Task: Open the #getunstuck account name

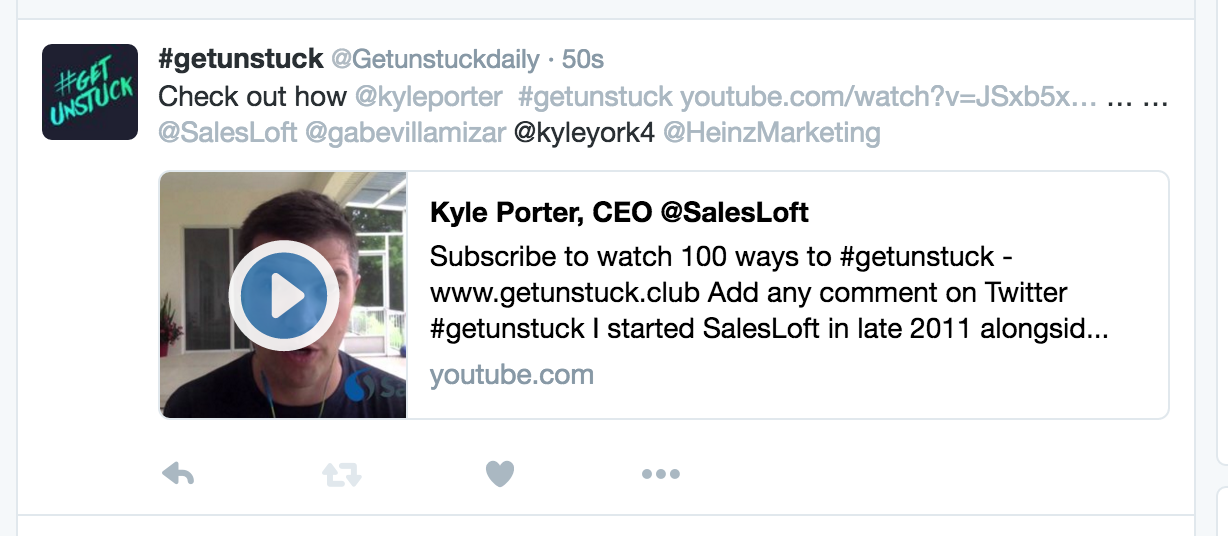Action: pyautogui.click(x=240, y=60)
